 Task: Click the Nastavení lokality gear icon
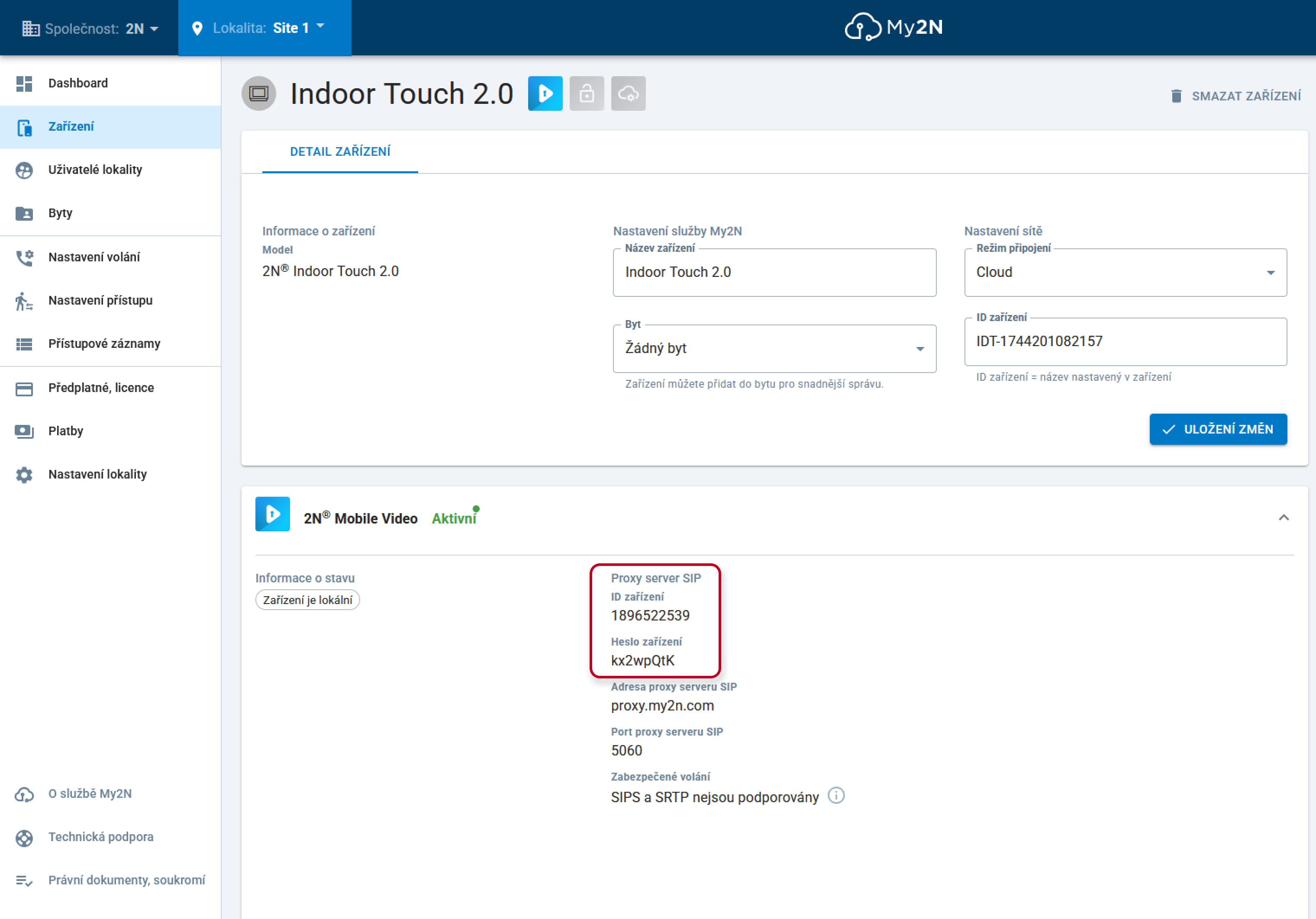click(24, 475)
